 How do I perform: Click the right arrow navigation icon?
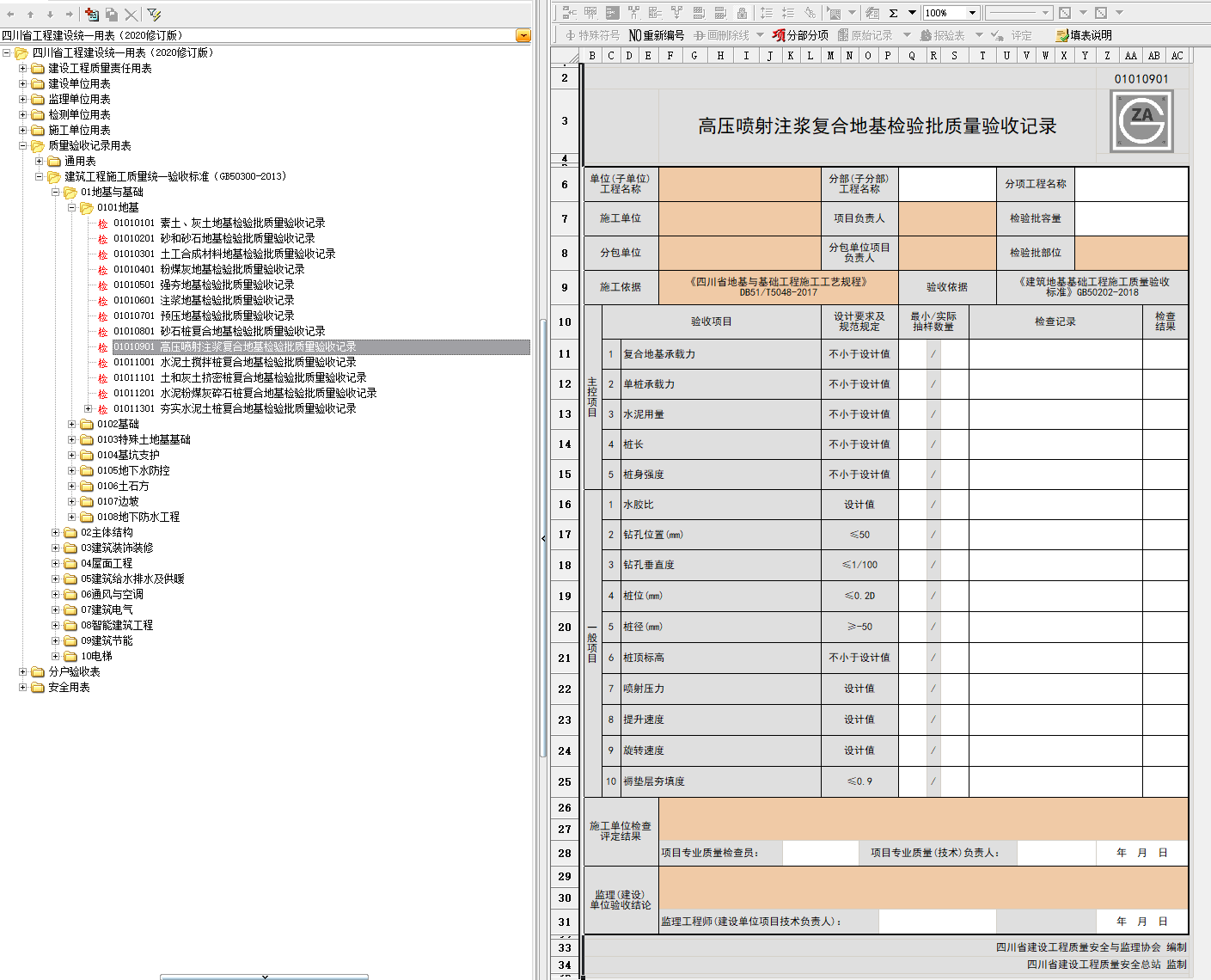pos(70,15)
